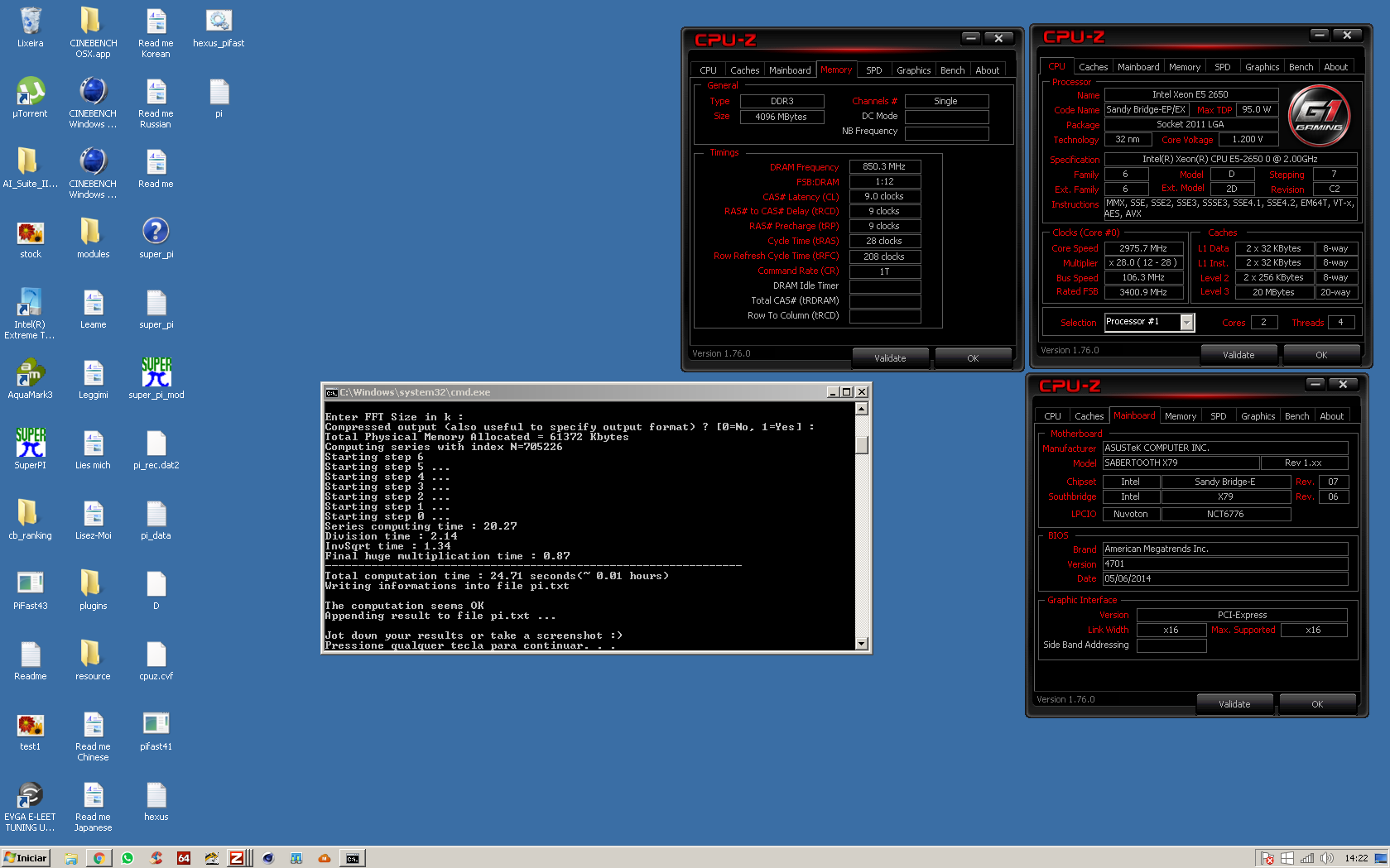The image size is (1390, 868).
Task: Expand the Processor #1 selection dropdown
Action: click(1186, 323)
